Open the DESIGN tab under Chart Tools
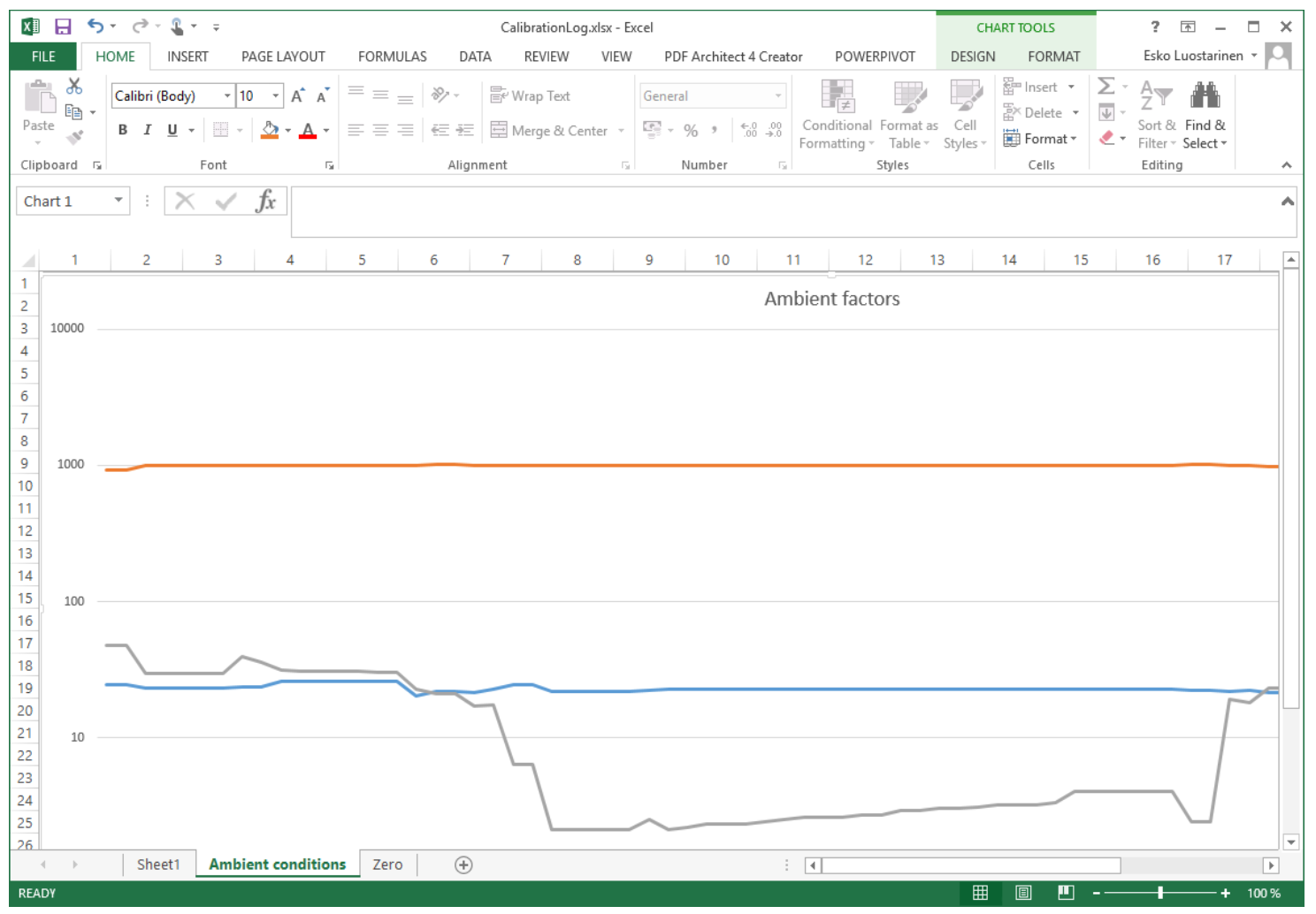The width and height of the screenshot is (1316, 914). (x=972, y=57)
